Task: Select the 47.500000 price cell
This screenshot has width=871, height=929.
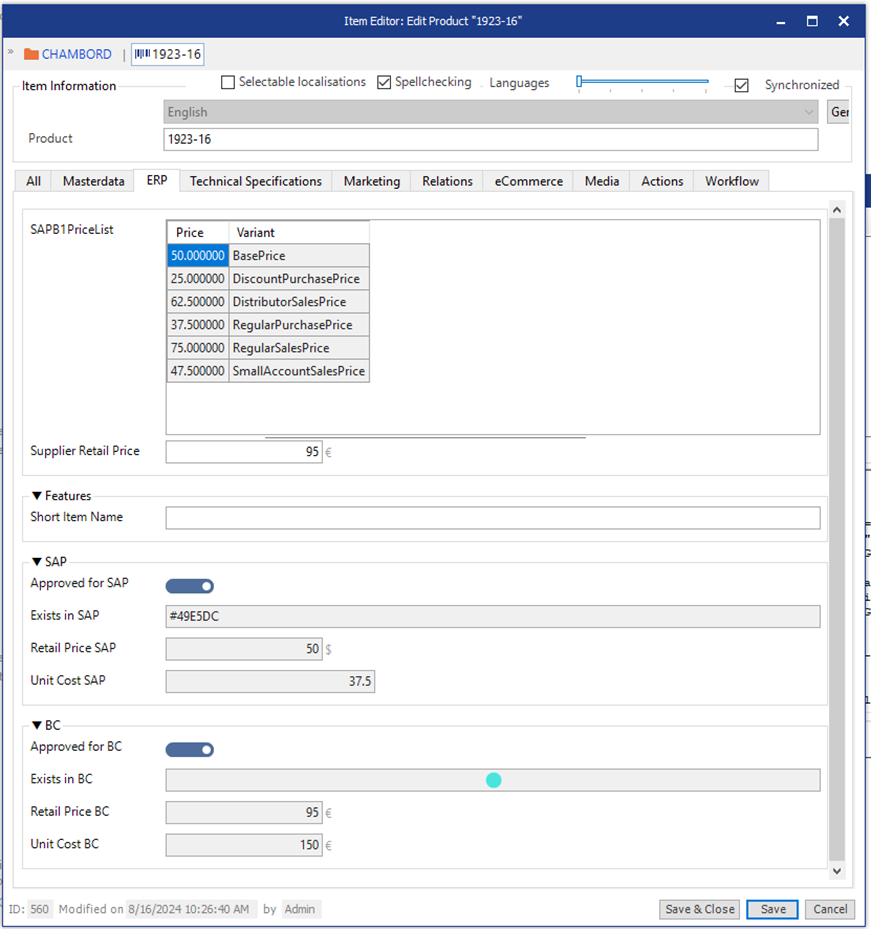Action: [198, 371]
